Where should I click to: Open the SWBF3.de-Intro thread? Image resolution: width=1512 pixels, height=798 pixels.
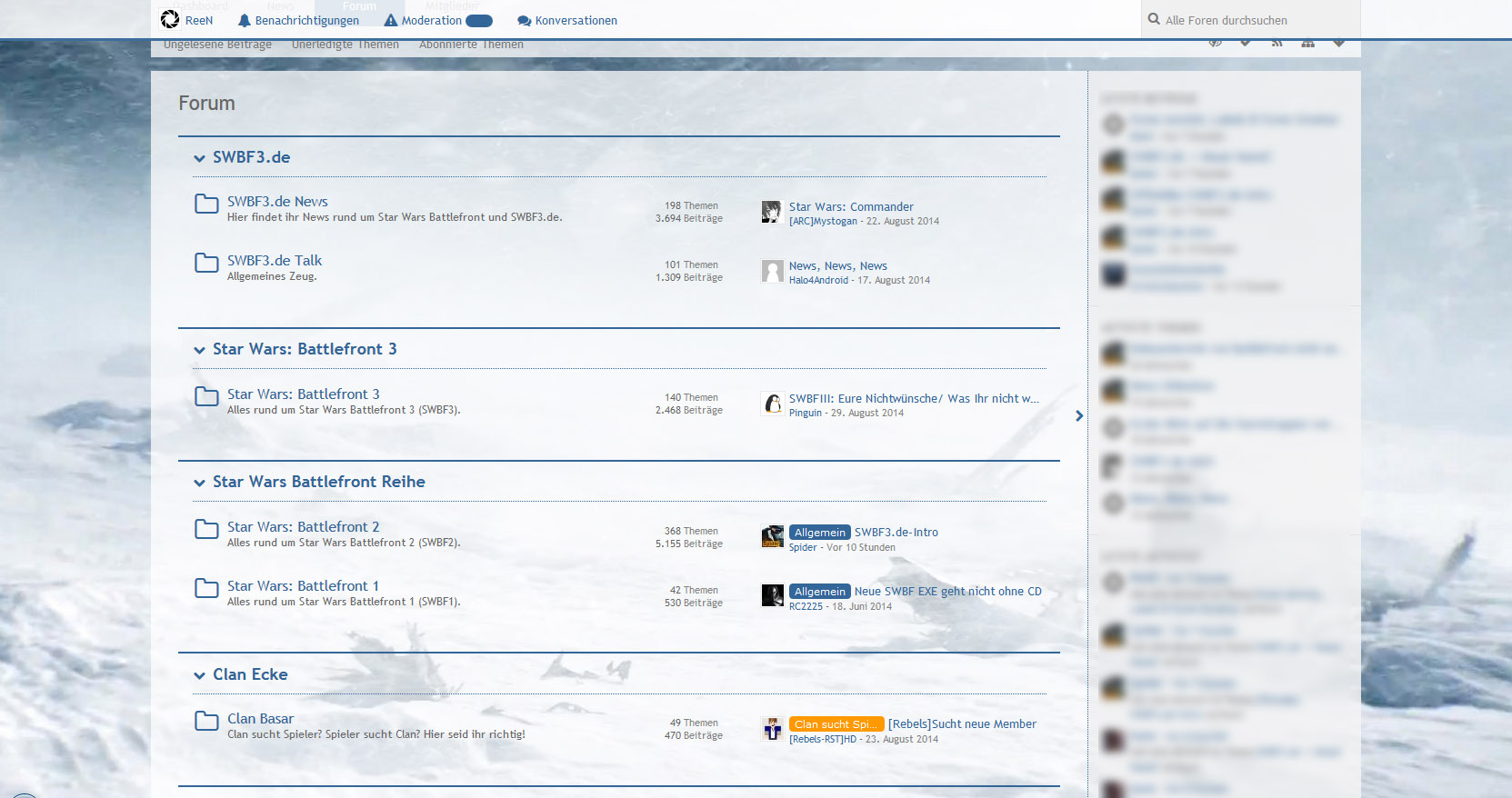[896, 533]
